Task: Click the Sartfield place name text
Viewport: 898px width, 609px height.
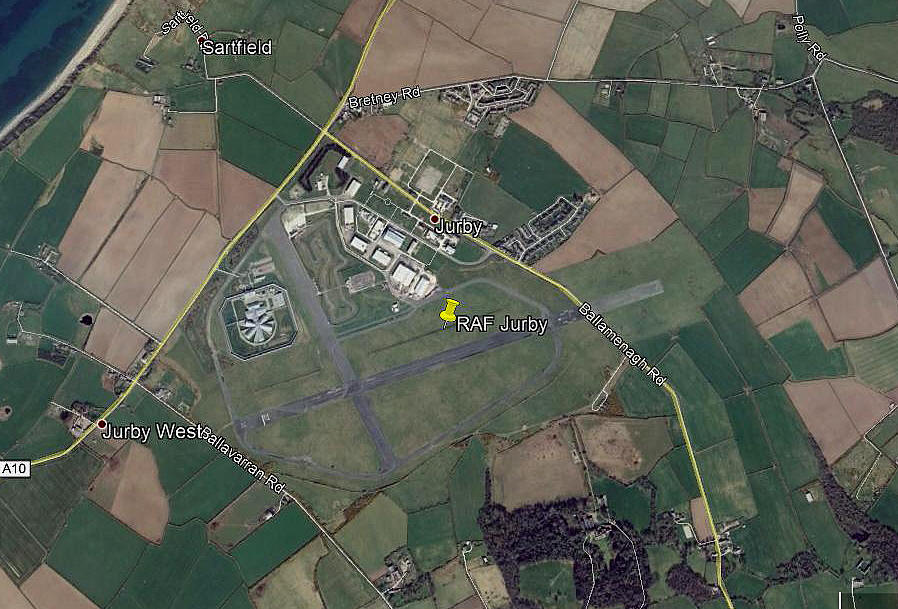Action: (237, 47)
